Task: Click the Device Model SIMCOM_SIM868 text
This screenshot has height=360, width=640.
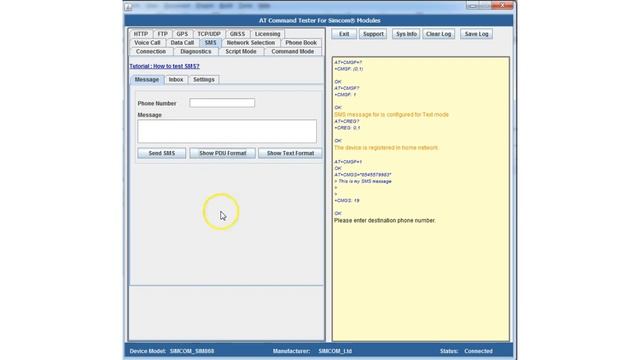Action: [x=172, y=351]
